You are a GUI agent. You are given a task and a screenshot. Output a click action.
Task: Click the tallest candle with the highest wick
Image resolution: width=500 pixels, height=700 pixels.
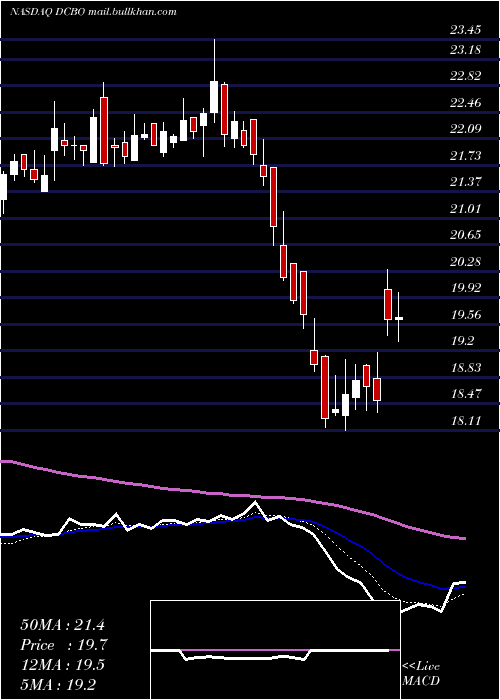tap(214, 81)
